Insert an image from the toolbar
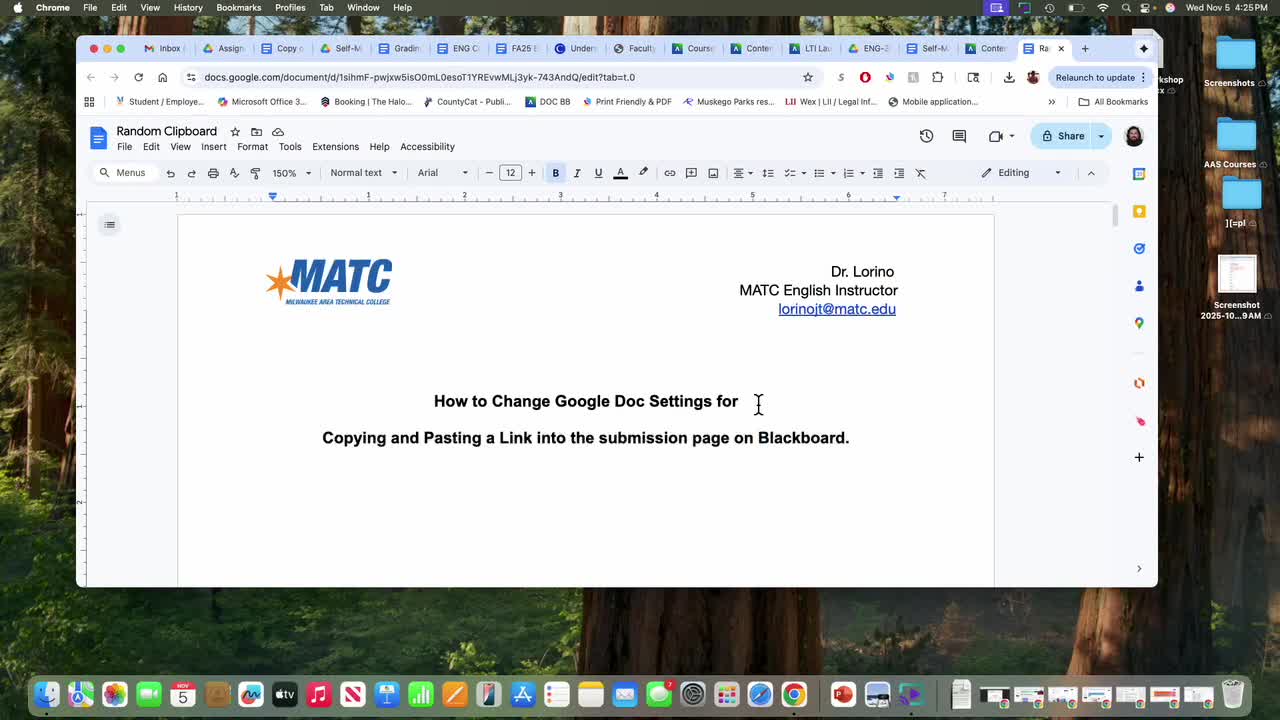Image resolution: width=1280 pixels, height=720 pixels. [713, 173]
